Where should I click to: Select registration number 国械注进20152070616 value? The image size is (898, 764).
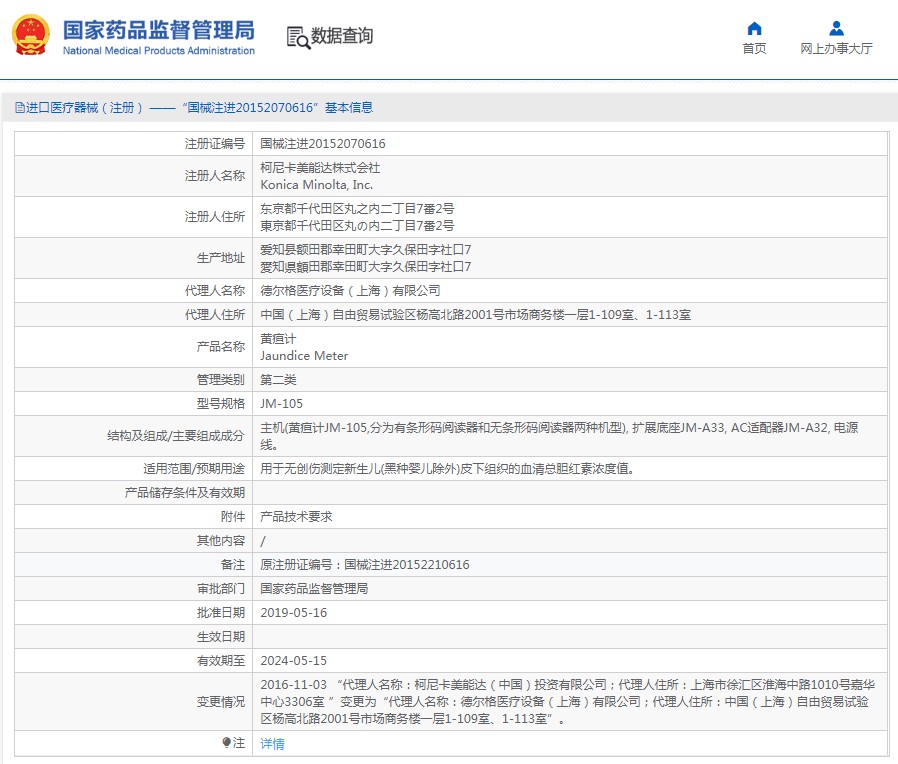[322, 144]
